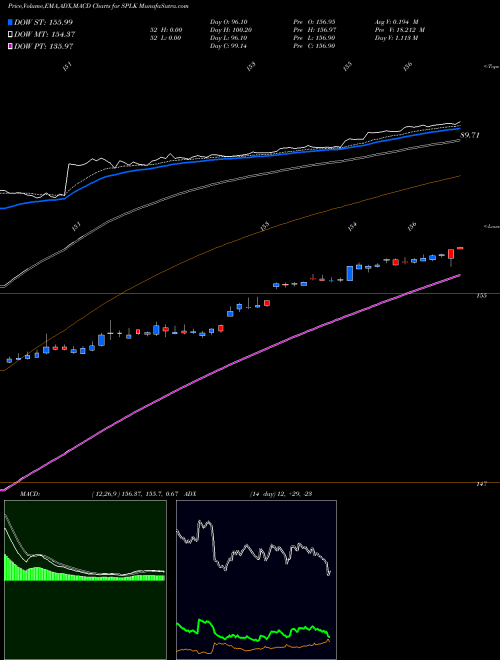
Task: Click the dark blue ADX indicator panel
Action: pyautogui.click(x=256, y=580)
